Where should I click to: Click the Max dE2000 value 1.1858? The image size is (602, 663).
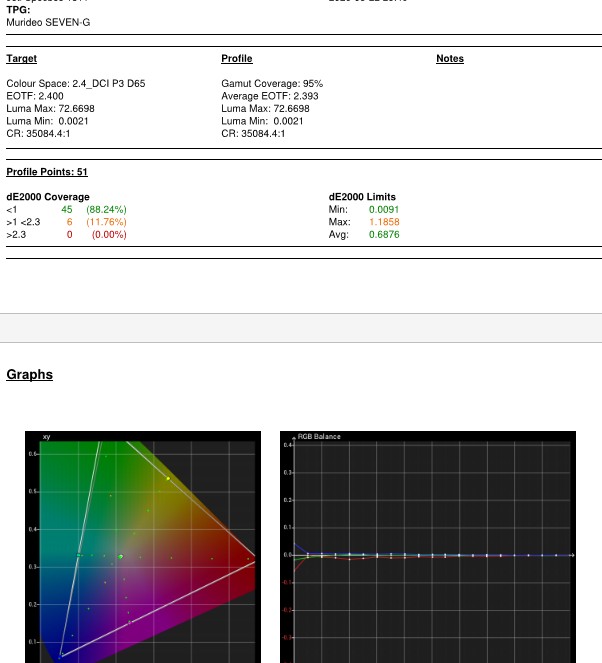pyautogui.click(x=383, y=222)
